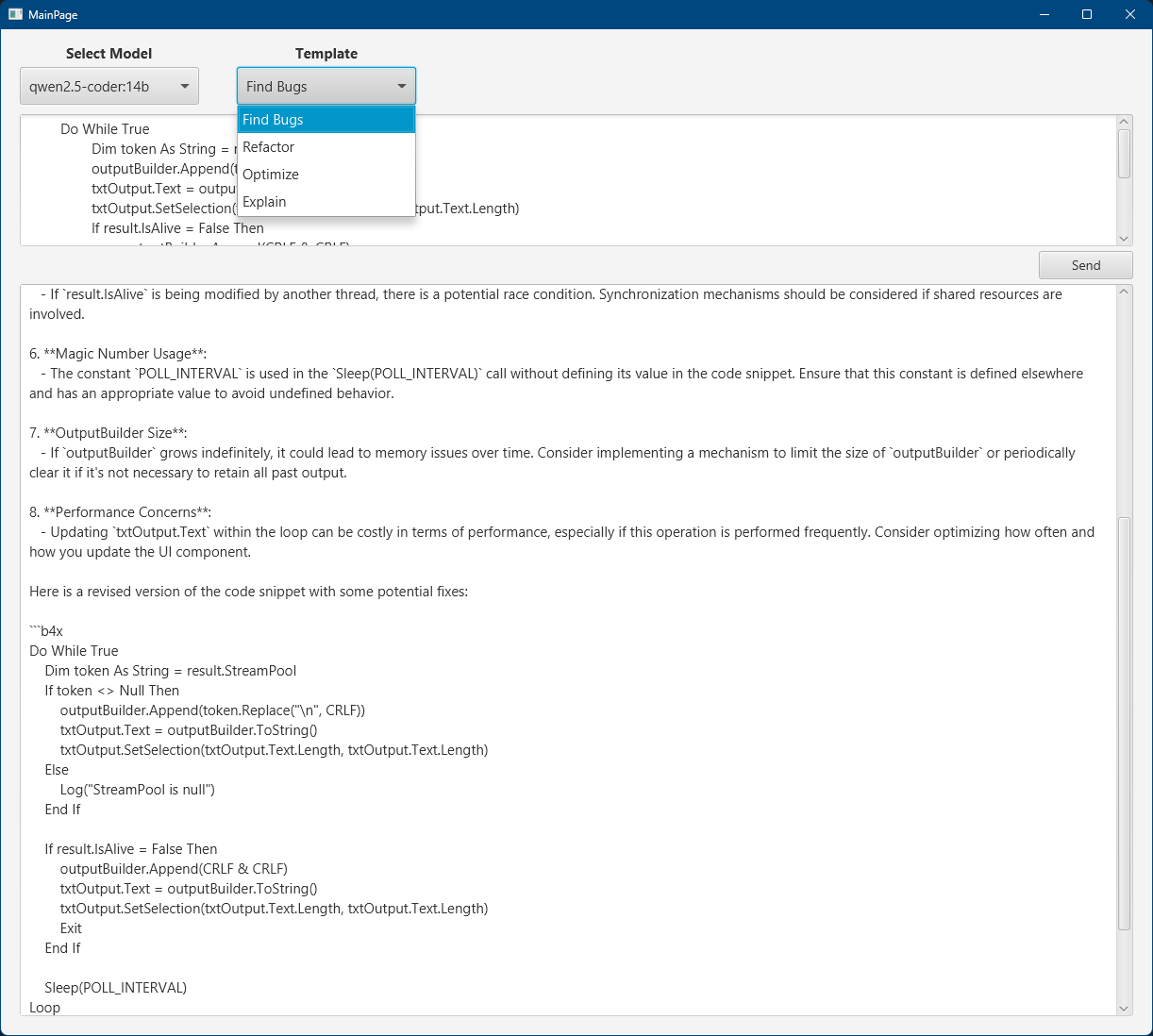This screenshot has width=1153, height=1036.
Task: Close the MainPage window
Action: point(1130,14)
